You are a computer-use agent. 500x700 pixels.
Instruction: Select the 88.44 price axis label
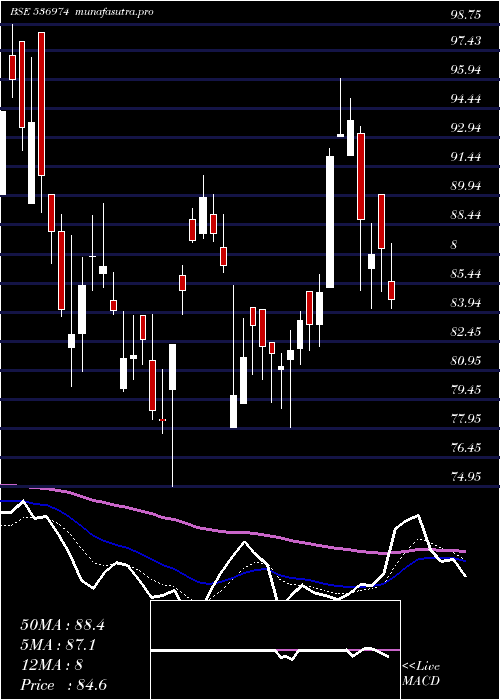(x=466, y=215)
